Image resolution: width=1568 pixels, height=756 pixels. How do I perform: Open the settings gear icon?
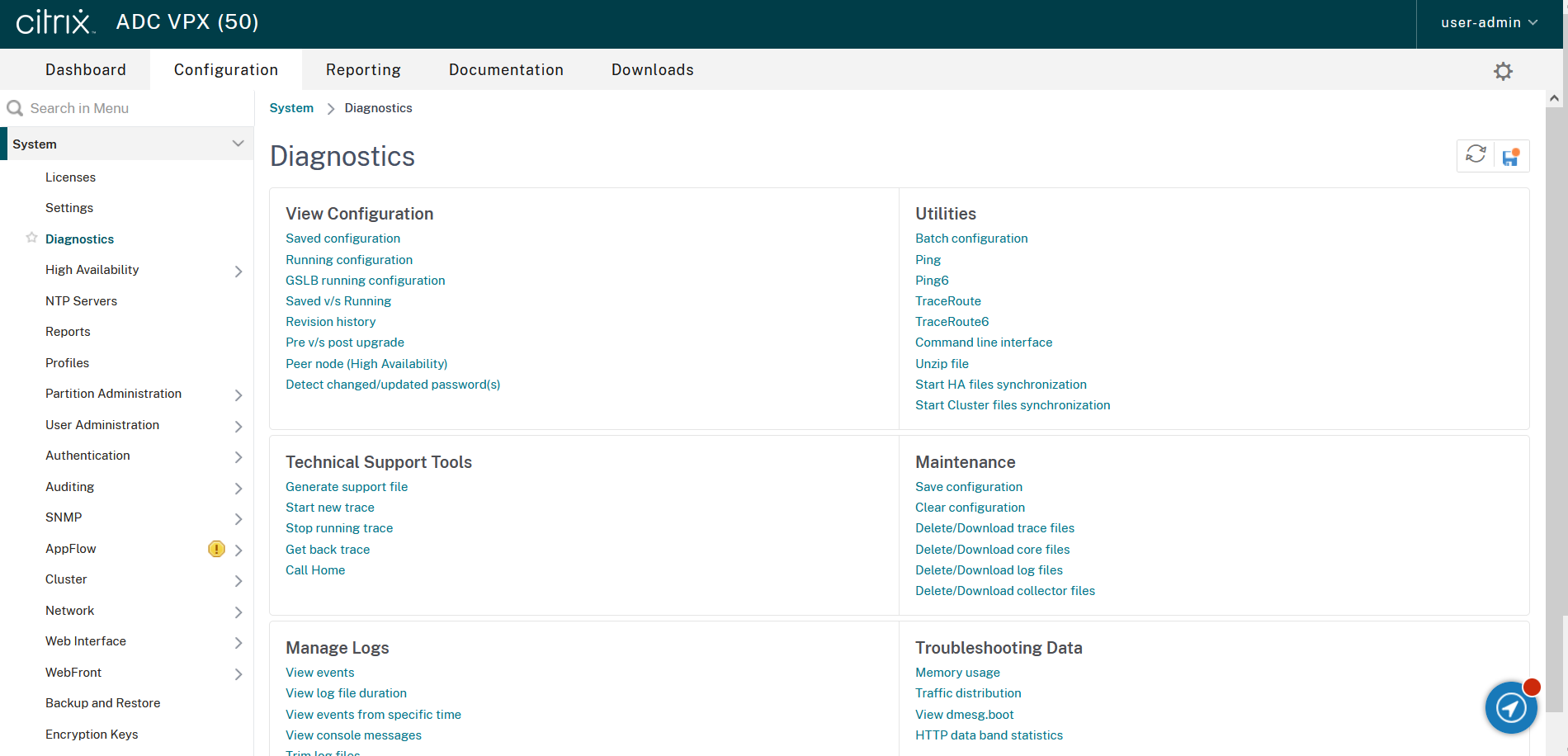click(x=1503, y=71)
